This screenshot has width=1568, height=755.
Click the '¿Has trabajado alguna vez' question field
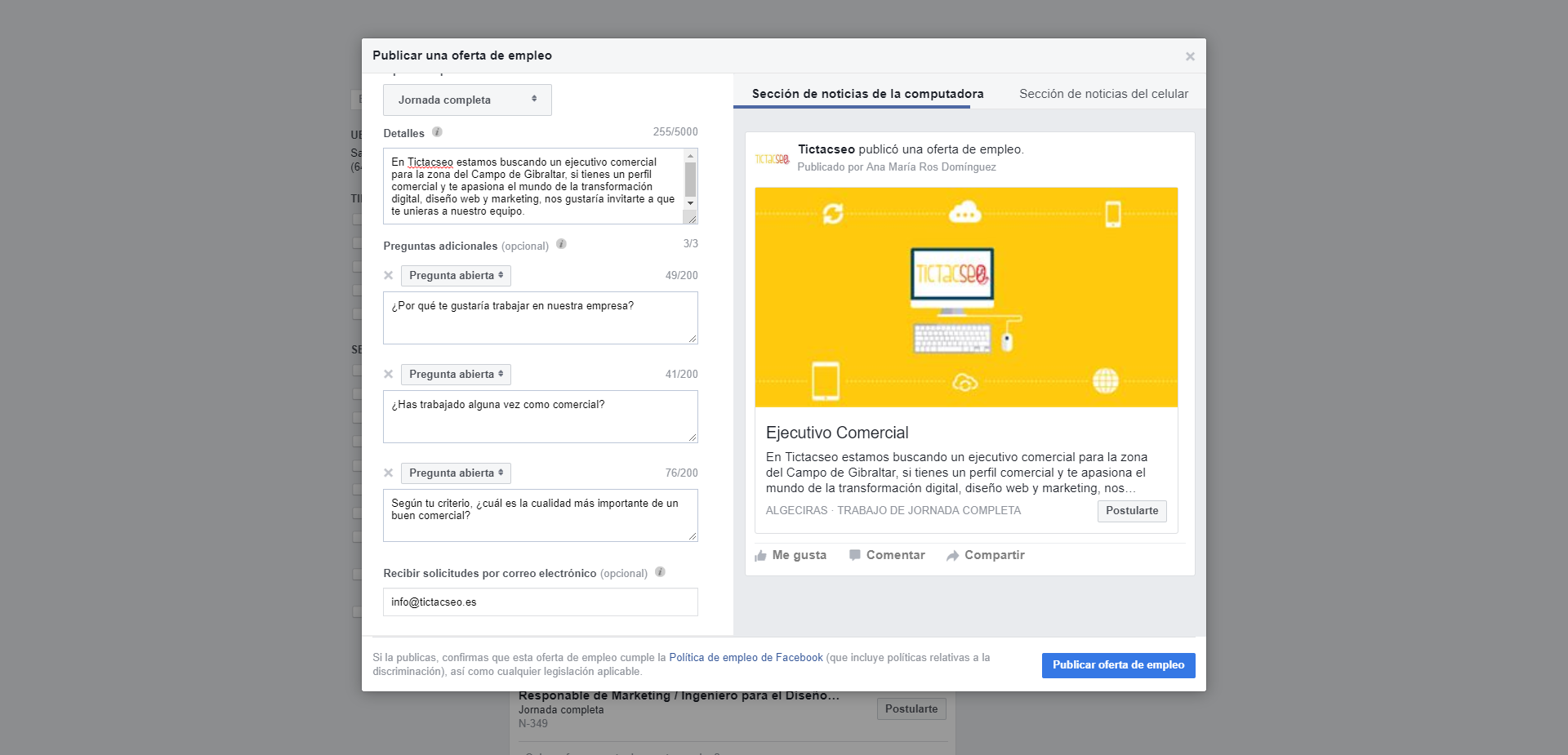(x=541, y=416)
